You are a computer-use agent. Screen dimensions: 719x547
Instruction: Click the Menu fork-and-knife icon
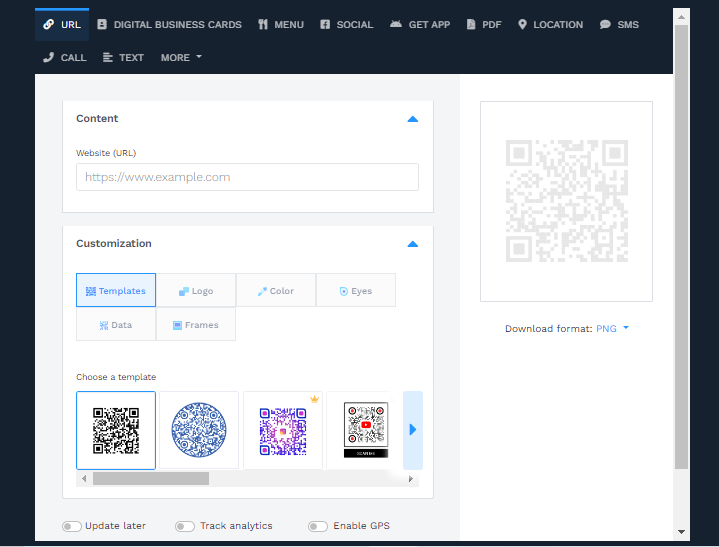(263, 24)
